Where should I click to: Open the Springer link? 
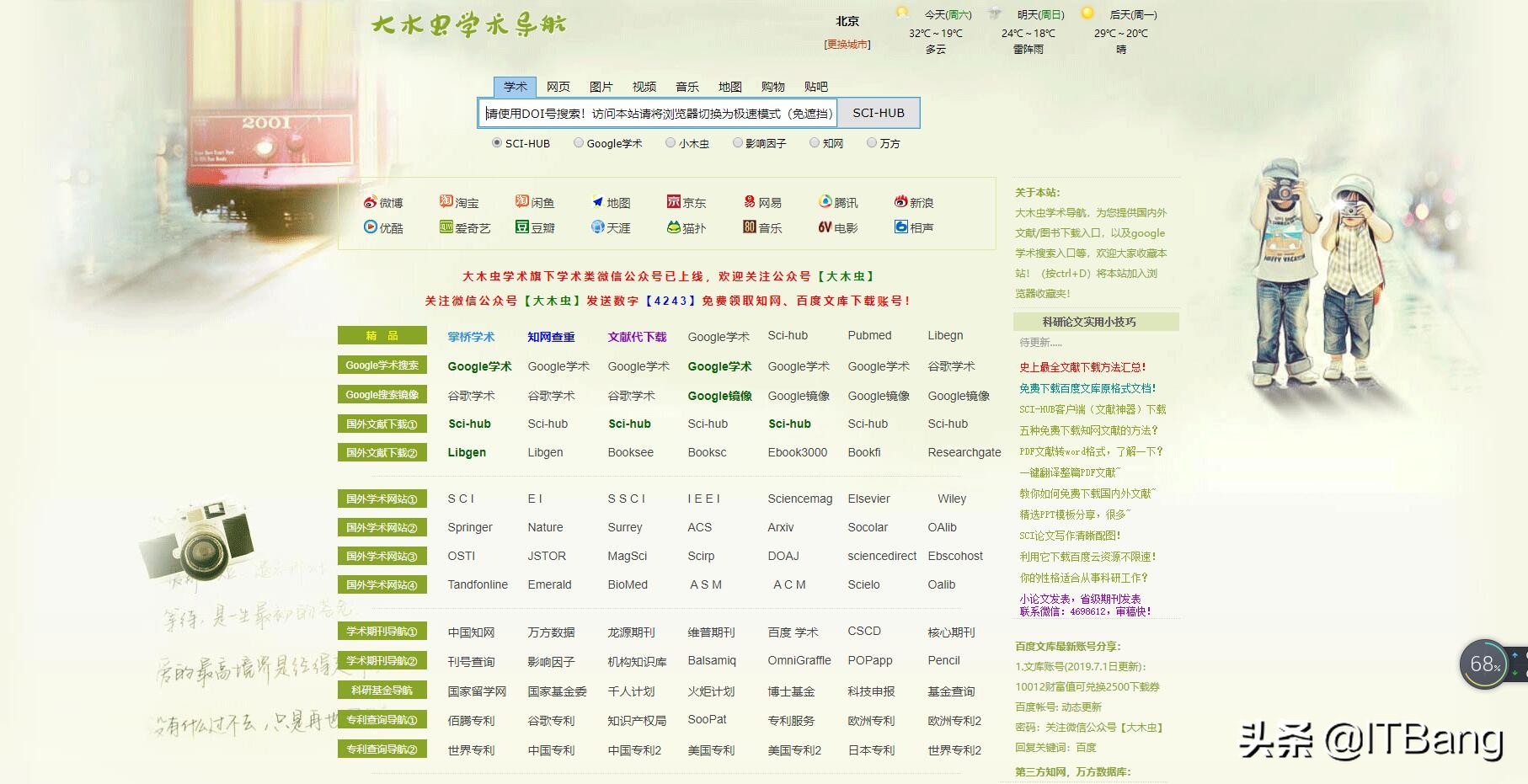click(x=470, y=527)
